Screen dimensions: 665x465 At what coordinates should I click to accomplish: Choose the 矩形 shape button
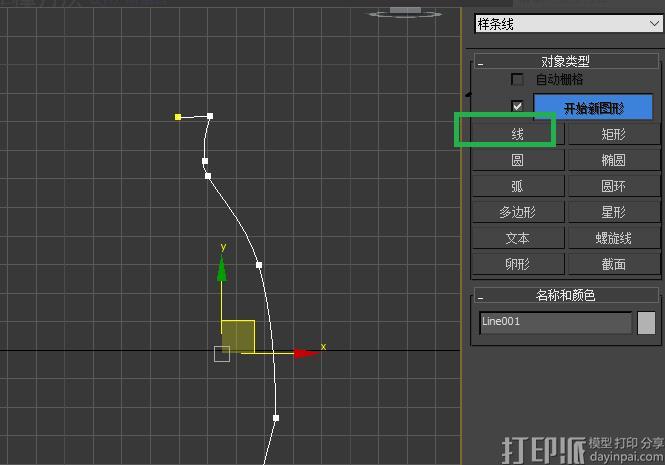pyautogui.click(x=613, y=133)
